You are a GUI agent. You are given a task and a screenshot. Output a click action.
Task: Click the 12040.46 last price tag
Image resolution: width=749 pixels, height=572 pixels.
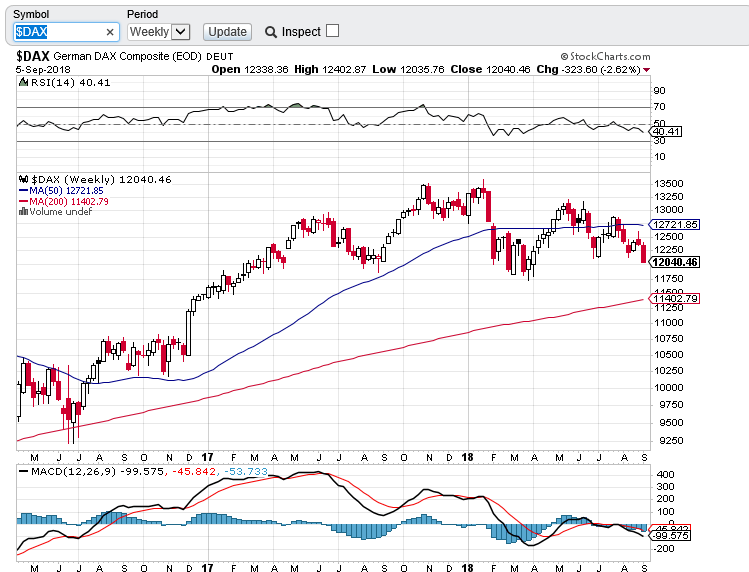pyautogui.click(x=674, y=262)
